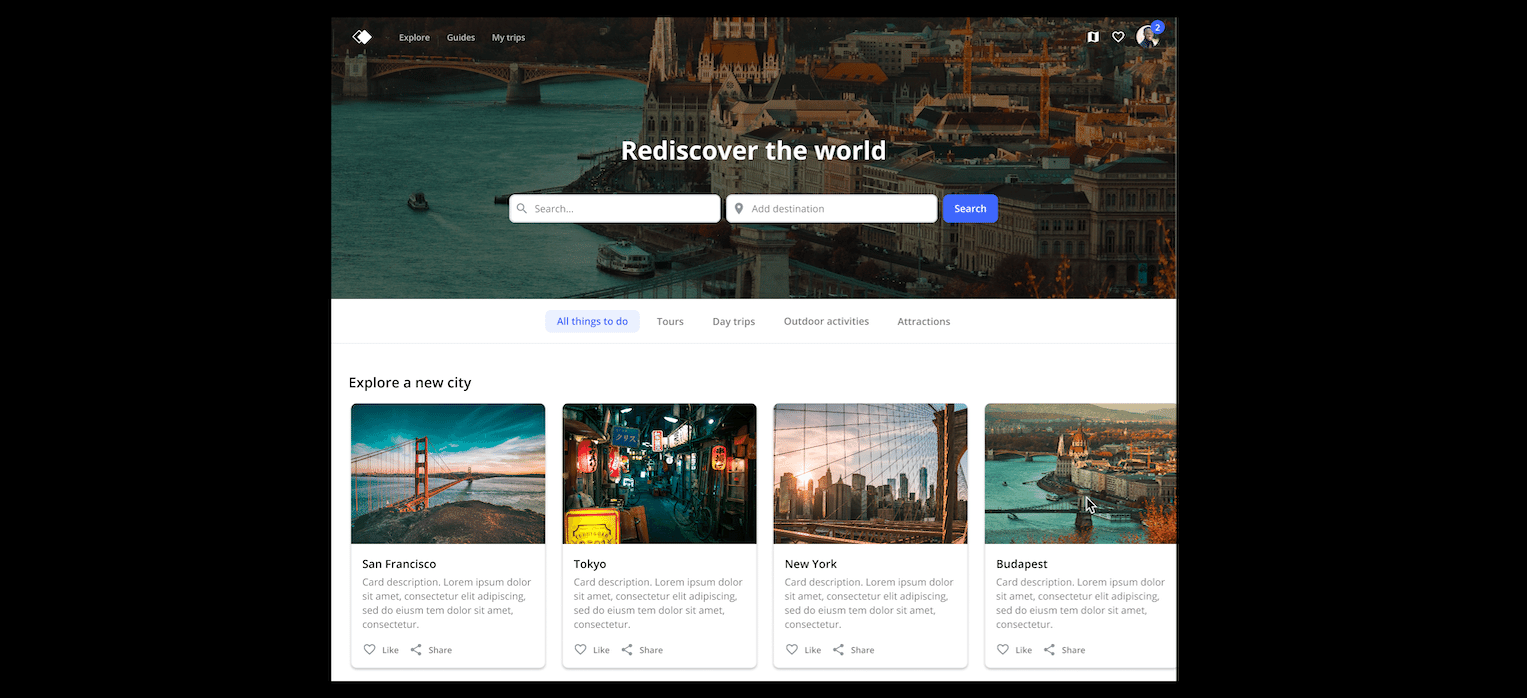Click the Budapest card title
The width and height of the screenshot is (1527, 698).
(1022, 564)
